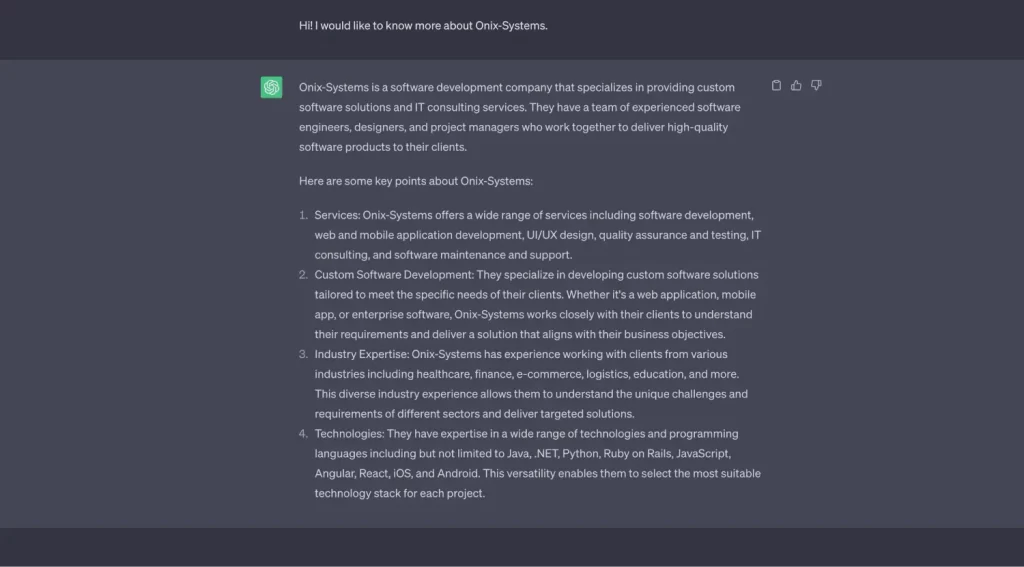Click the green ChatGPT avatar logo
The width and height of the screenshot is (1024, 567).
[272, 88]
